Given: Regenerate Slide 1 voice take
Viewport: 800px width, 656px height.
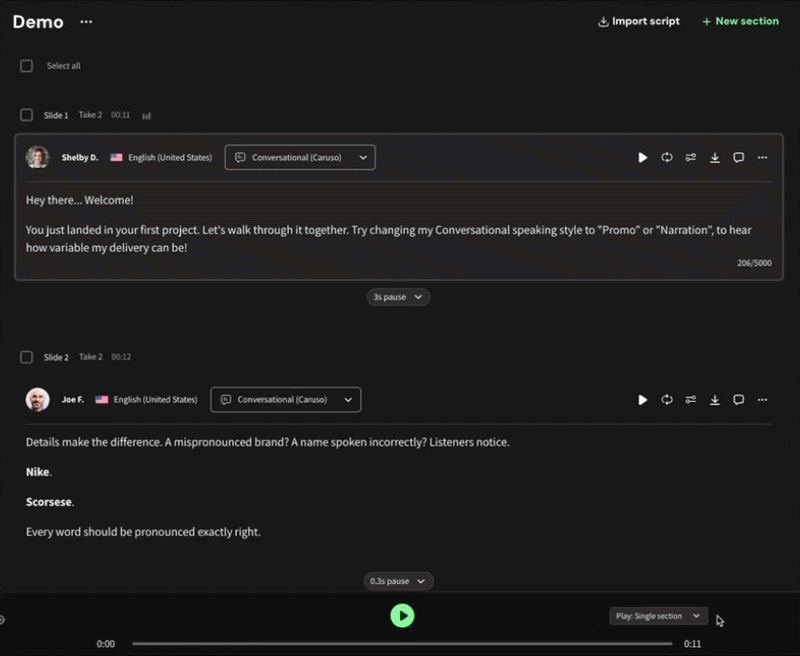Looking at the screenshot, I should pos(667,158).
